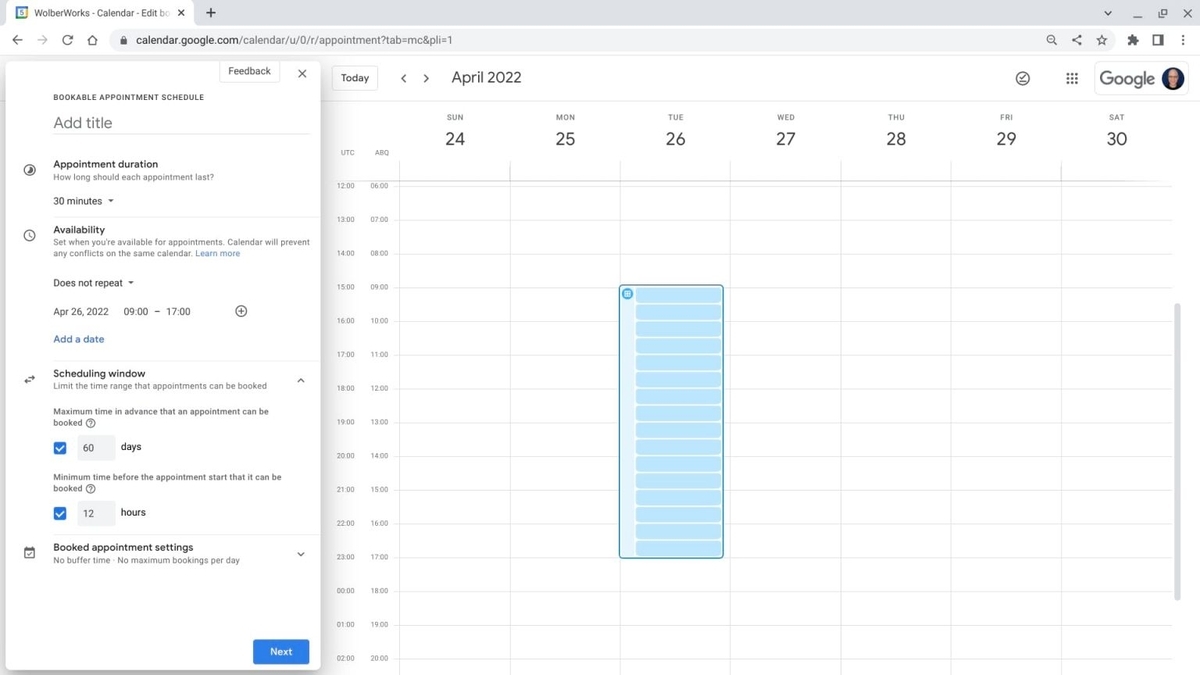Click the Next button

click(280, 651)
